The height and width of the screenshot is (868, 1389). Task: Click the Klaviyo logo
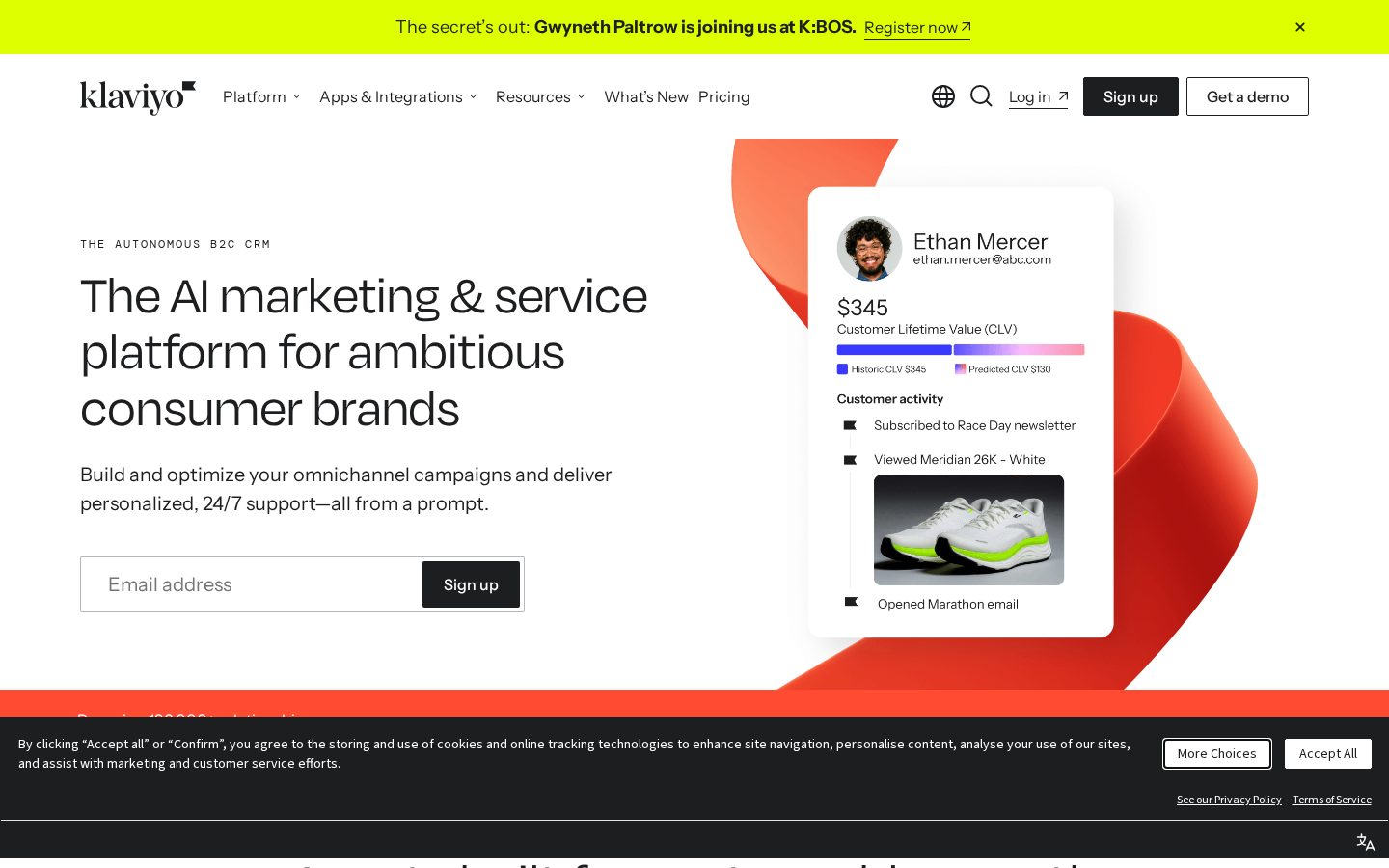point(138,97)
